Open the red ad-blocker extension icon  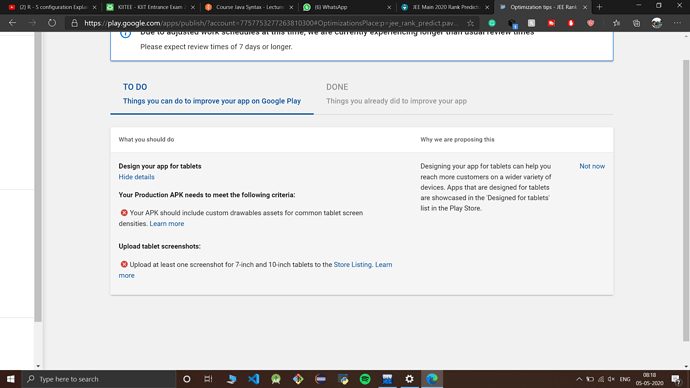(x=571, y=23)
